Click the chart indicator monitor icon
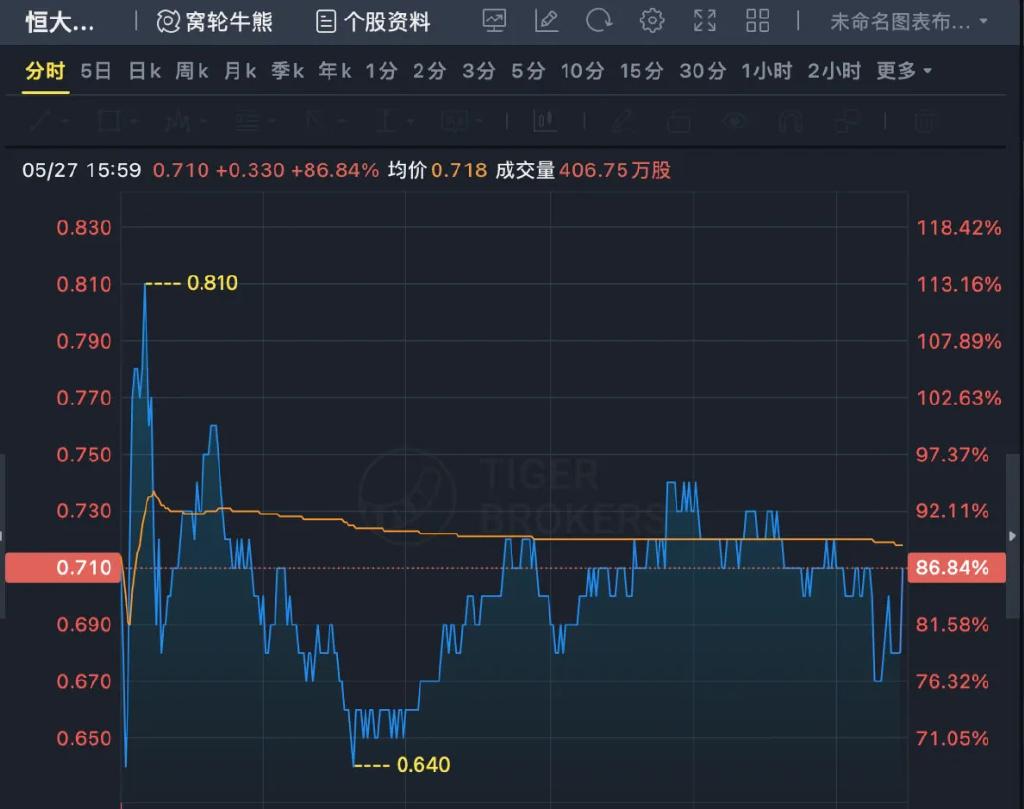Screen dimensions: 1024x809 (494, 21)
